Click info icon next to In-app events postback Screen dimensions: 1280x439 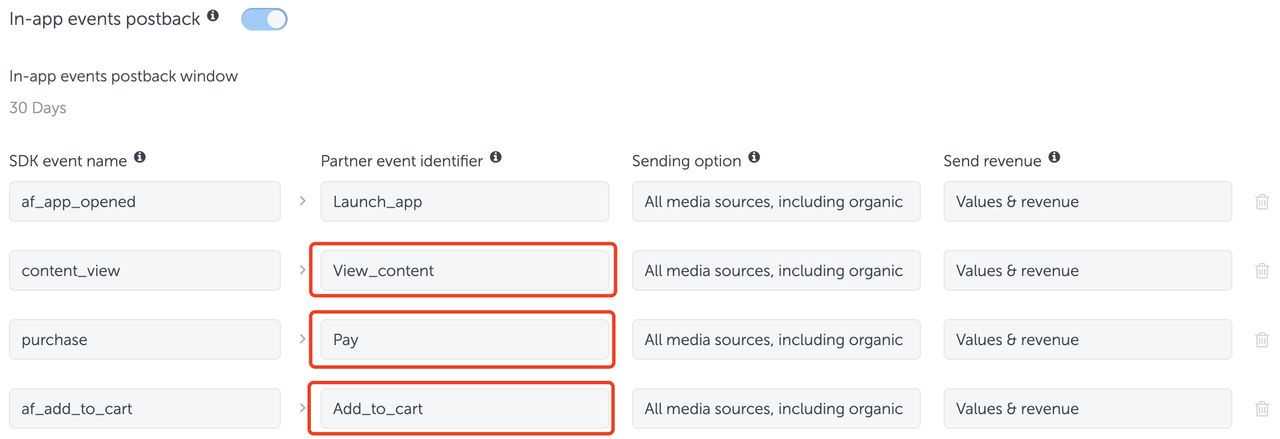tap(213, 16)
